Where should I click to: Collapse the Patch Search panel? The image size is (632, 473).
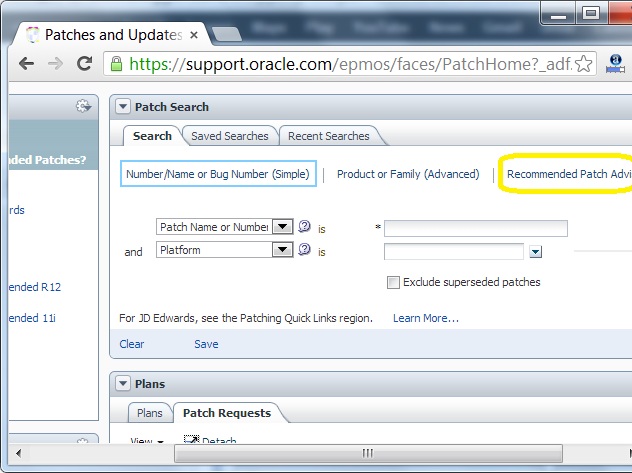(x=123, y=107)
